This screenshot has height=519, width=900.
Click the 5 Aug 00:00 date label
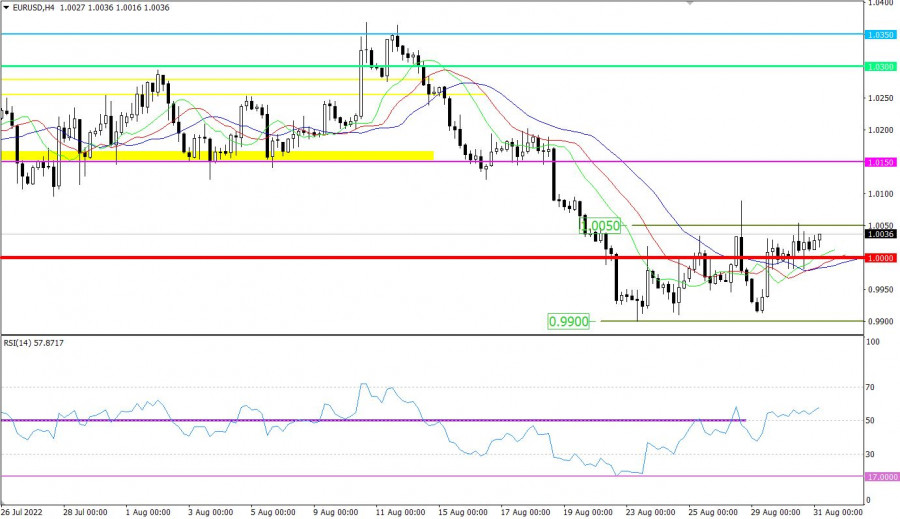pos(273,512)
